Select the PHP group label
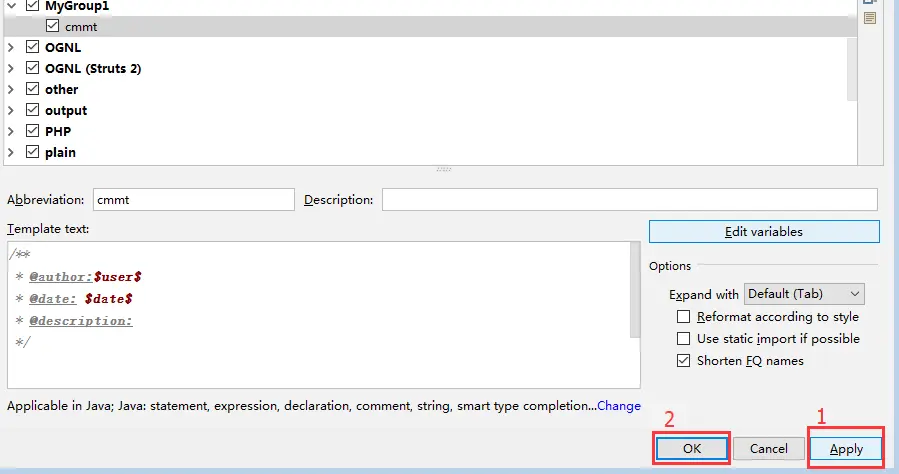Image resolution: width=899 pixels, height=474 pixels. click(58, 131)
